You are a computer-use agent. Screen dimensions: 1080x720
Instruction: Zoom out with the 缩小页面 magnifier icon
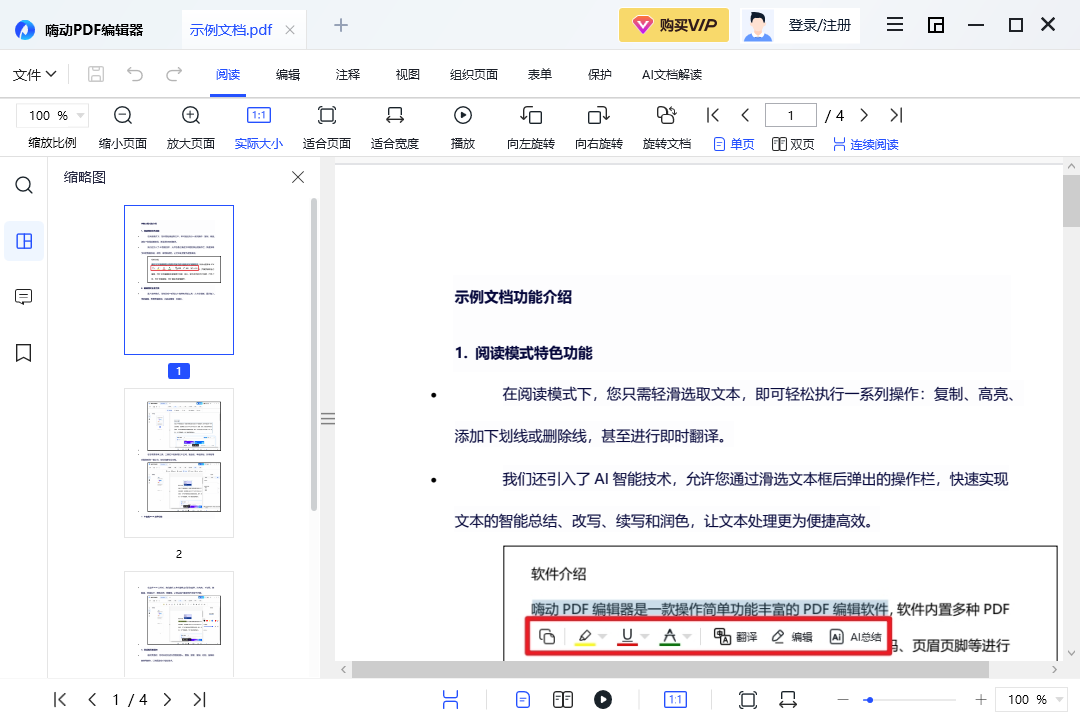click(121, 116)
